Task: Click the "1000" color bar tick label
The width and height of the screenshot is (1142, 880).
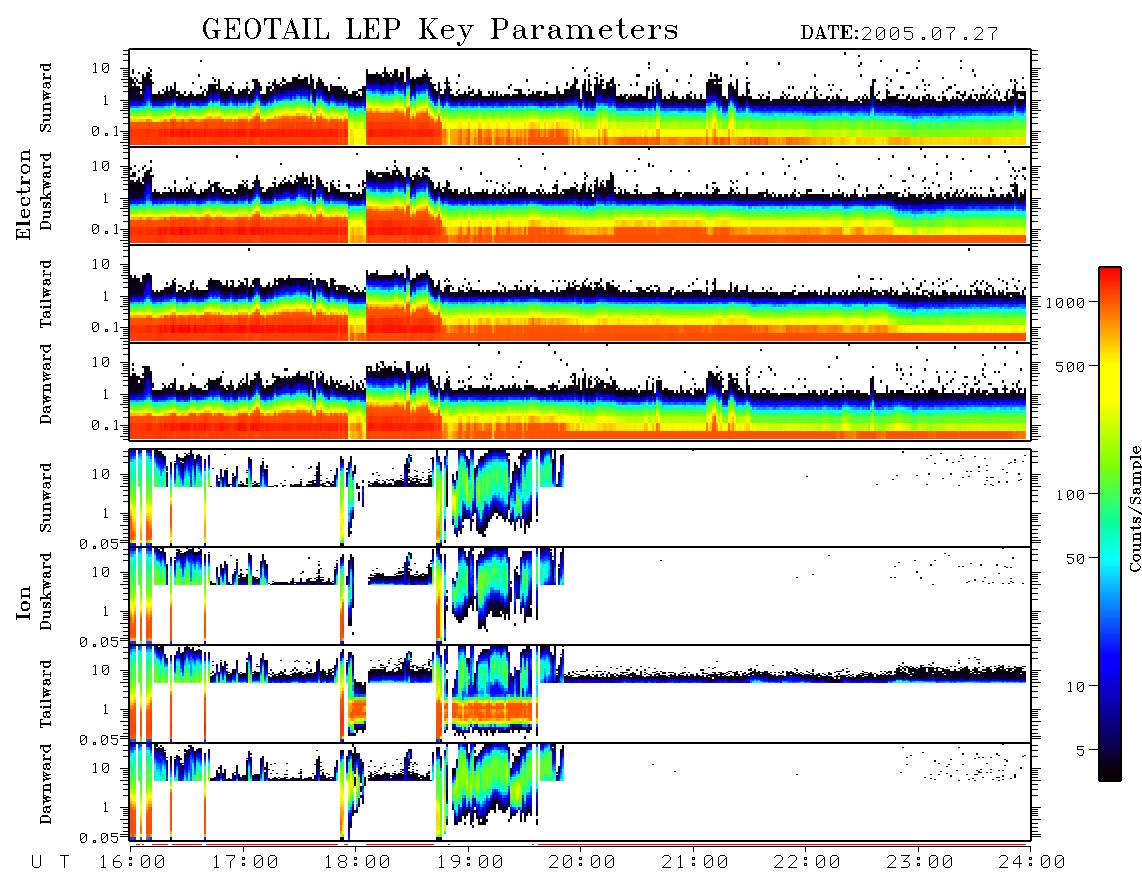Action: 1066,302
